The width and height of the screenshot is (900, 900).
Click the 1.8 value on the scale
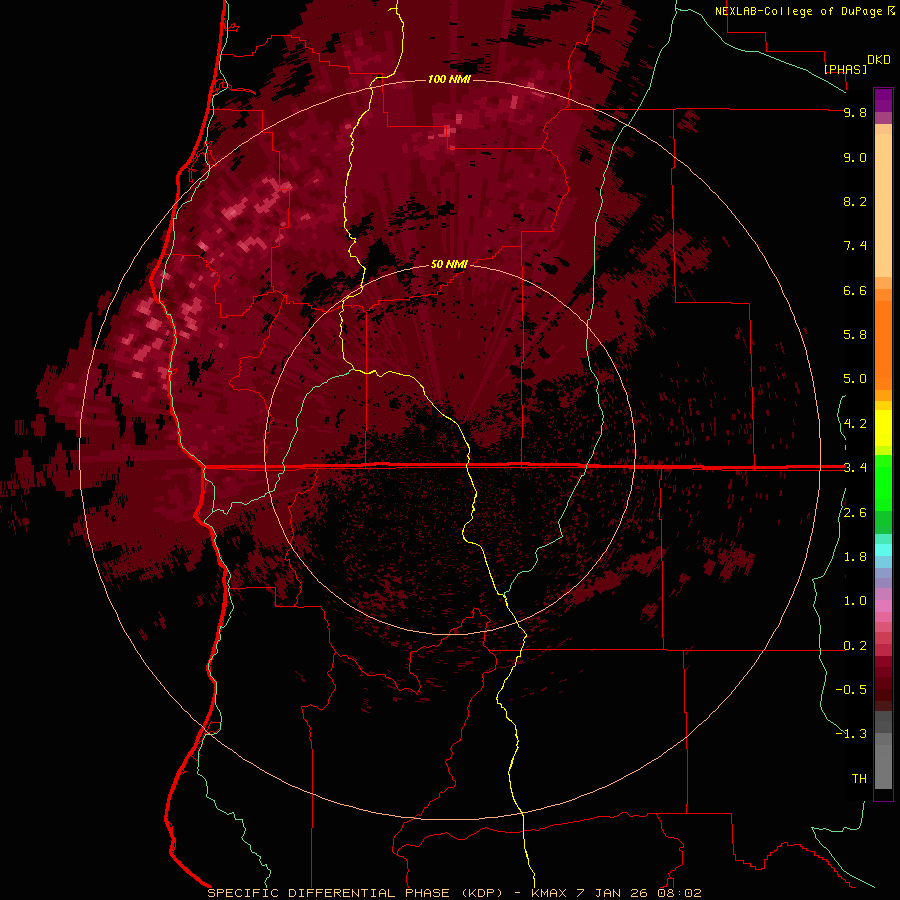pos(855,557)
